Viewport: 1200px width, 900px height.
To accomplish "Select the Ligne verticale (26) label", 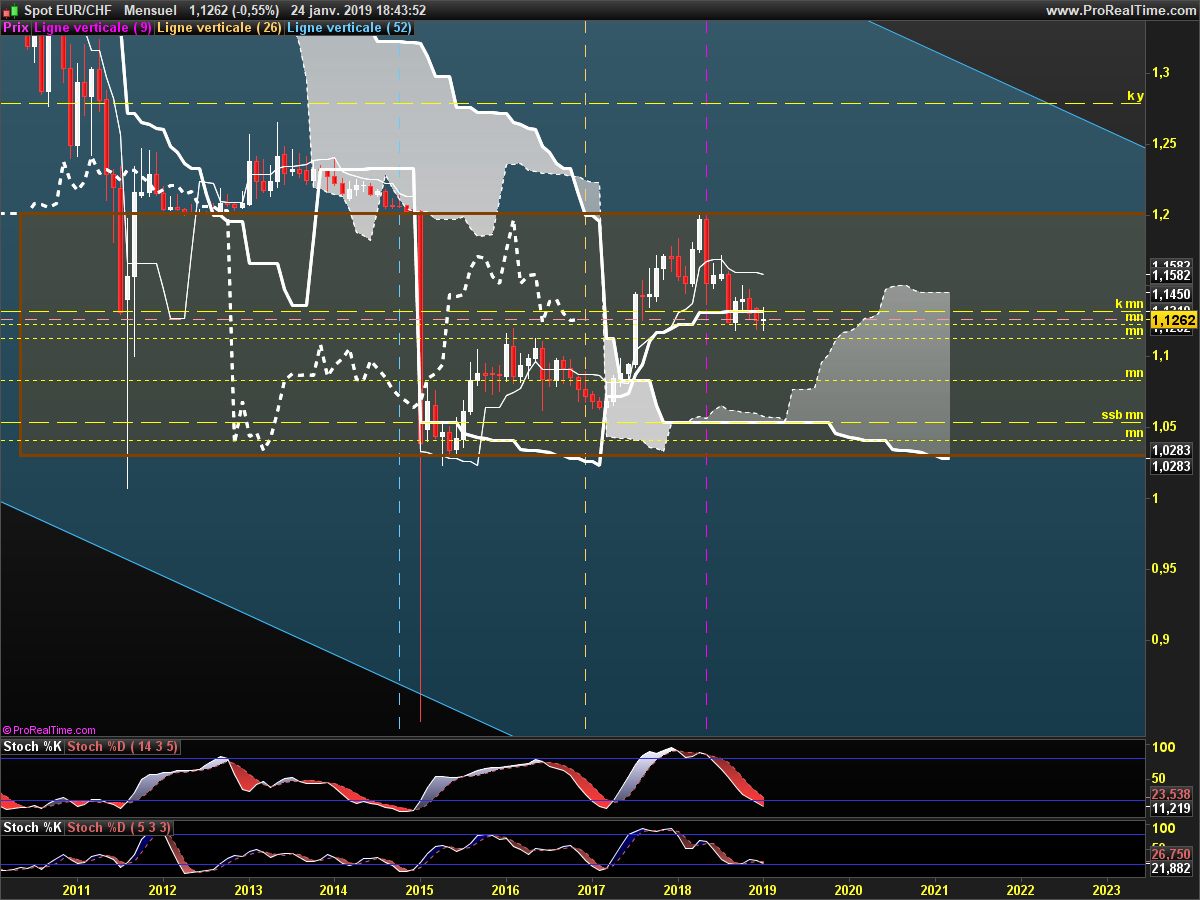I will click(x=219, y=28).
